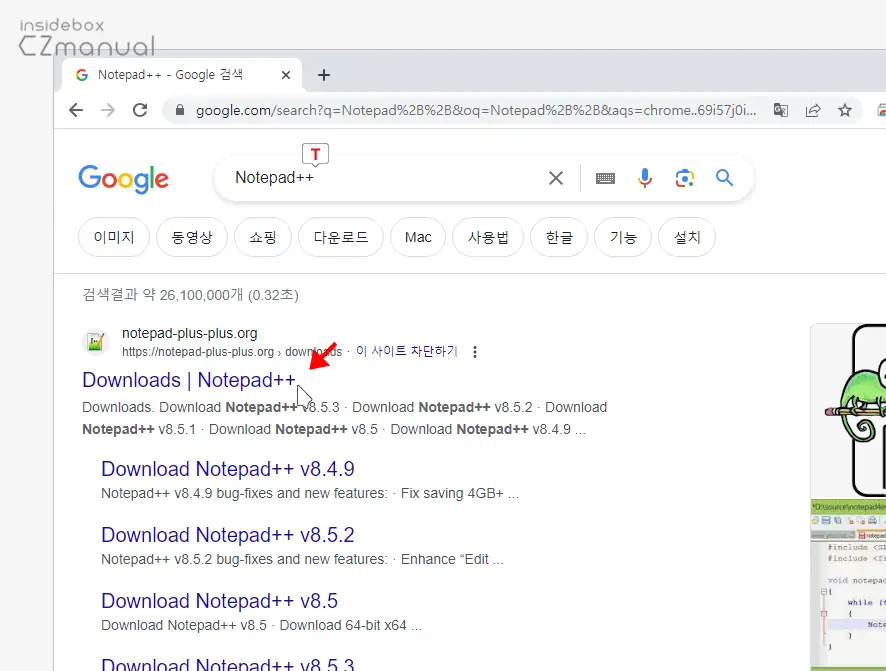Open a new browser tab with plus
The image size is (886, 671).
click(324, 74)
